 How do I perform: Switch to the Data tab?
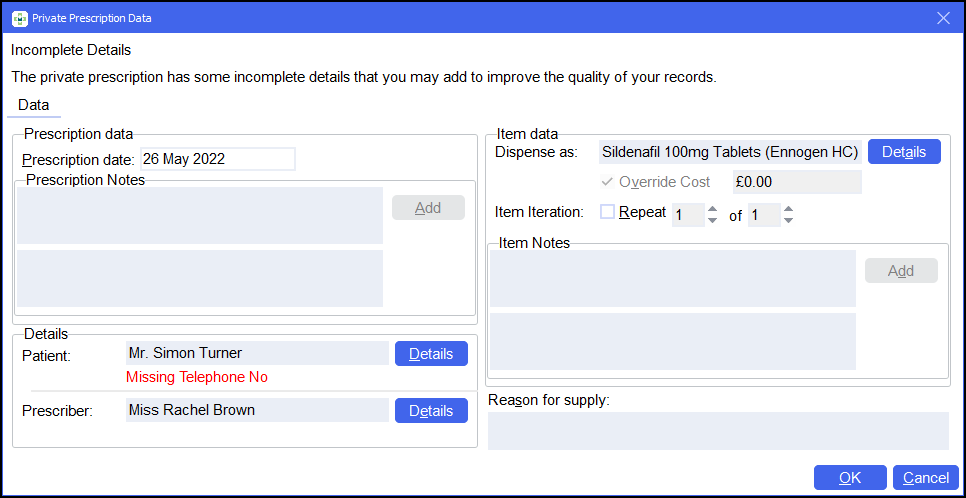point(33,105)
